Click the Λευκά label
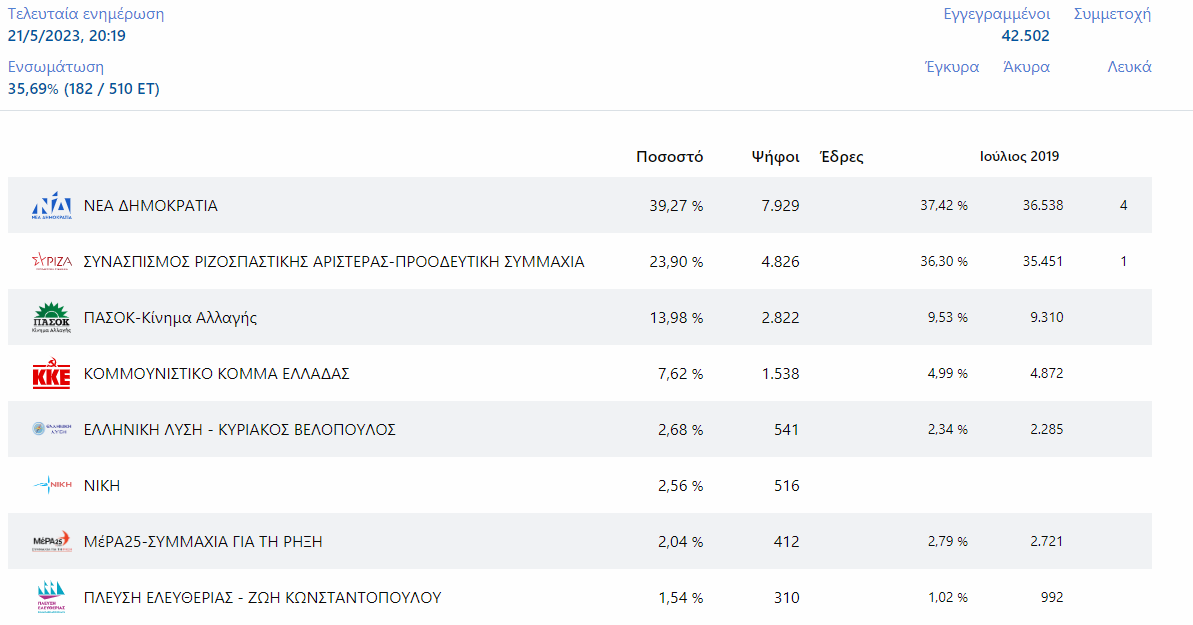This screenshot has height=625, width=1193. [1129, 67]
